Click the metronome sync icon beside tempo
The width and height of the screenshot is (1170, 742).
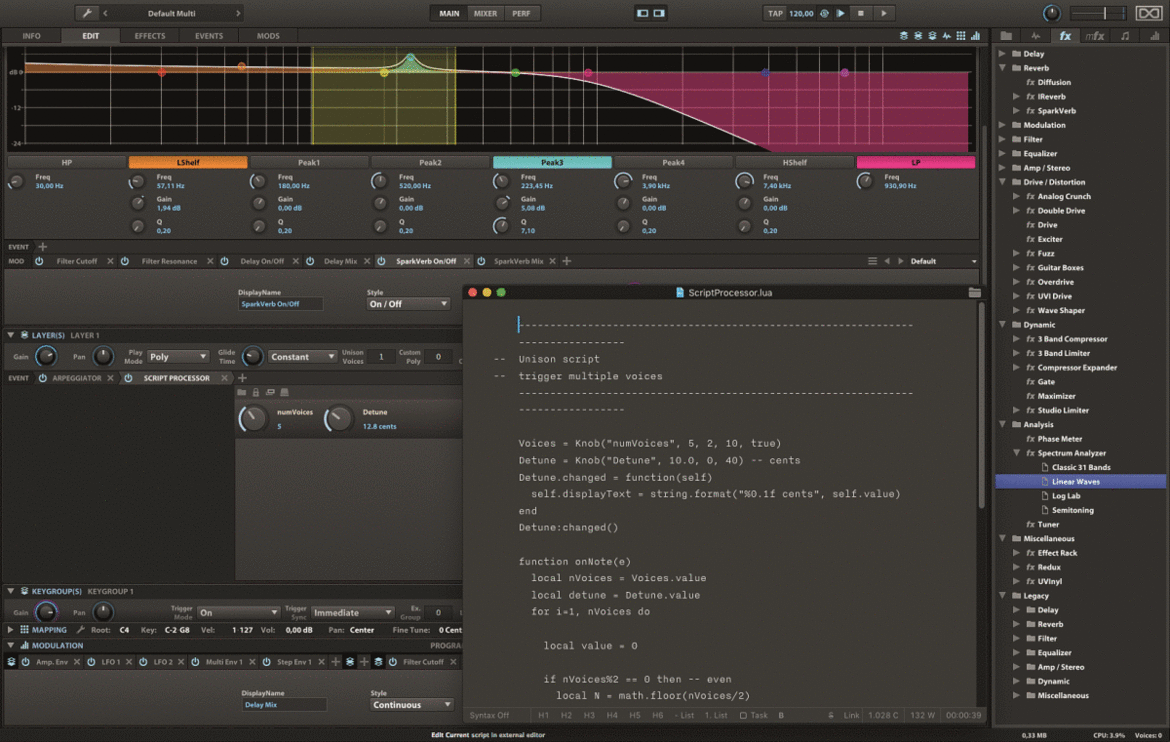coord(825,13)
